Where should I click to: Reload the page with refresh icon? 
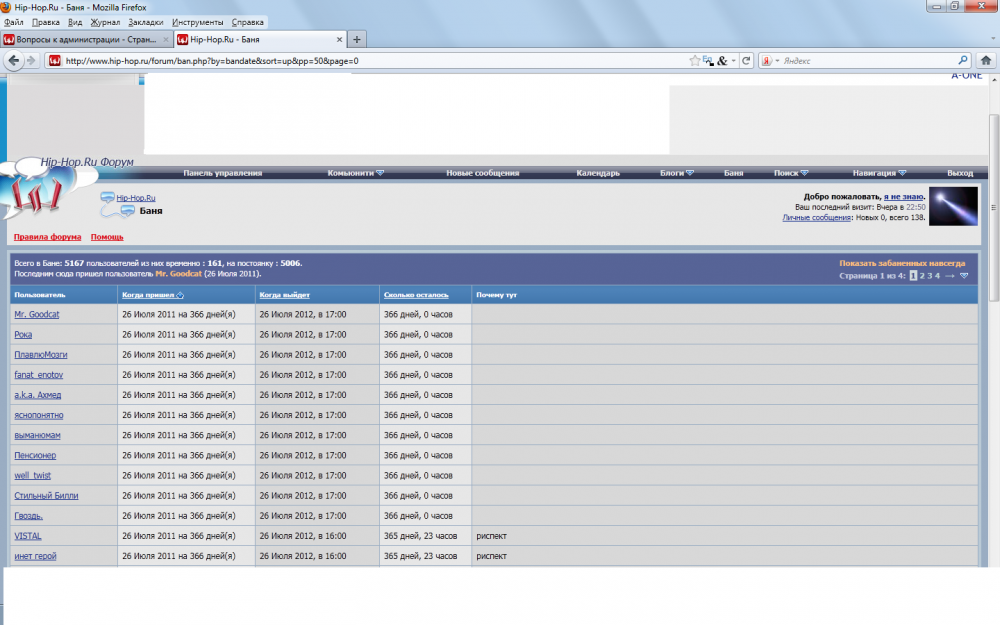point(746,61)
